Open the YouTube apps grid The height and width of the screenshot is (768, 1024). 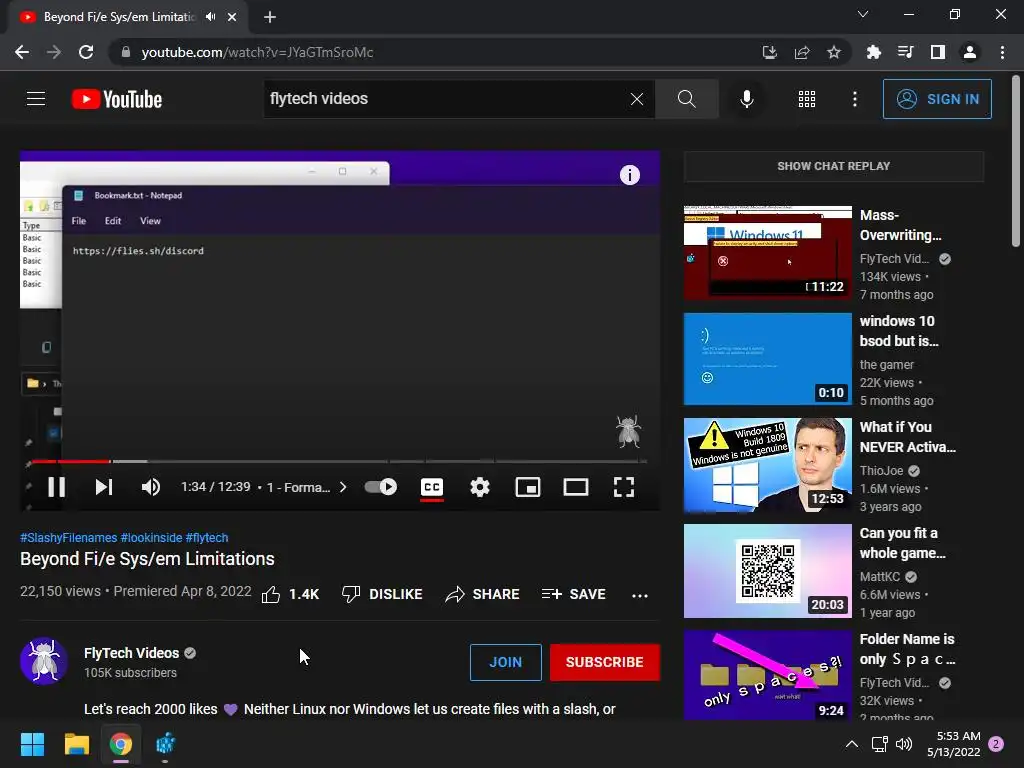coord(807,99)
